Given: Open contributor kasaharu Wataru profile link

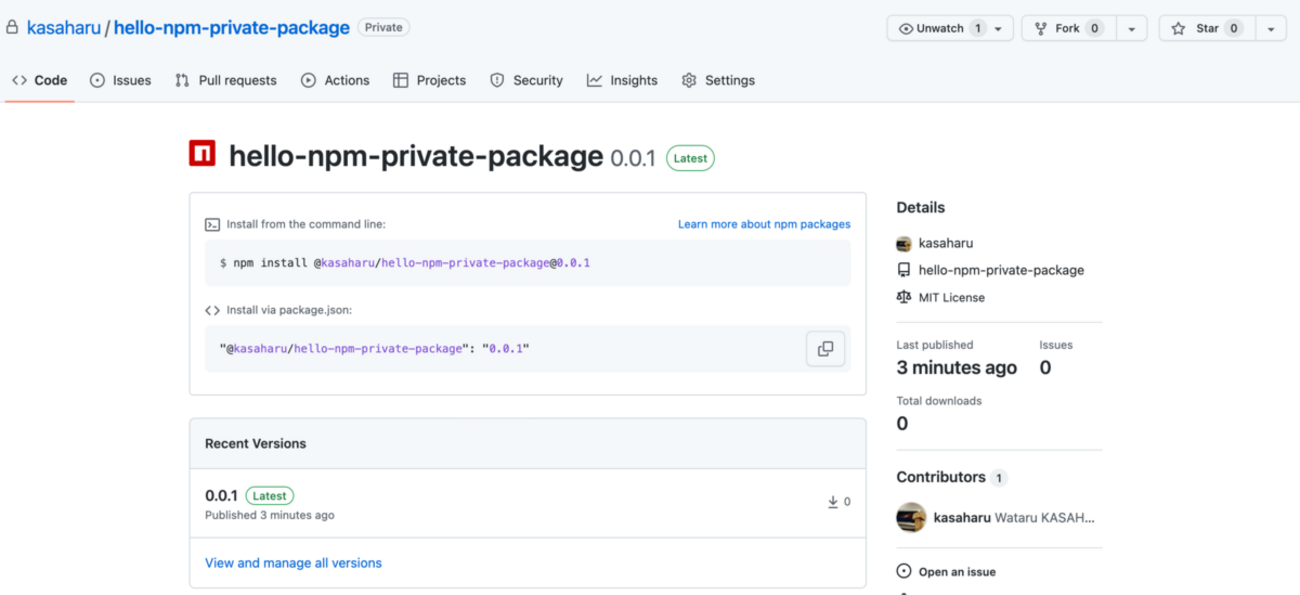Looking at the screenshot, I should [x=1014, y=518].
